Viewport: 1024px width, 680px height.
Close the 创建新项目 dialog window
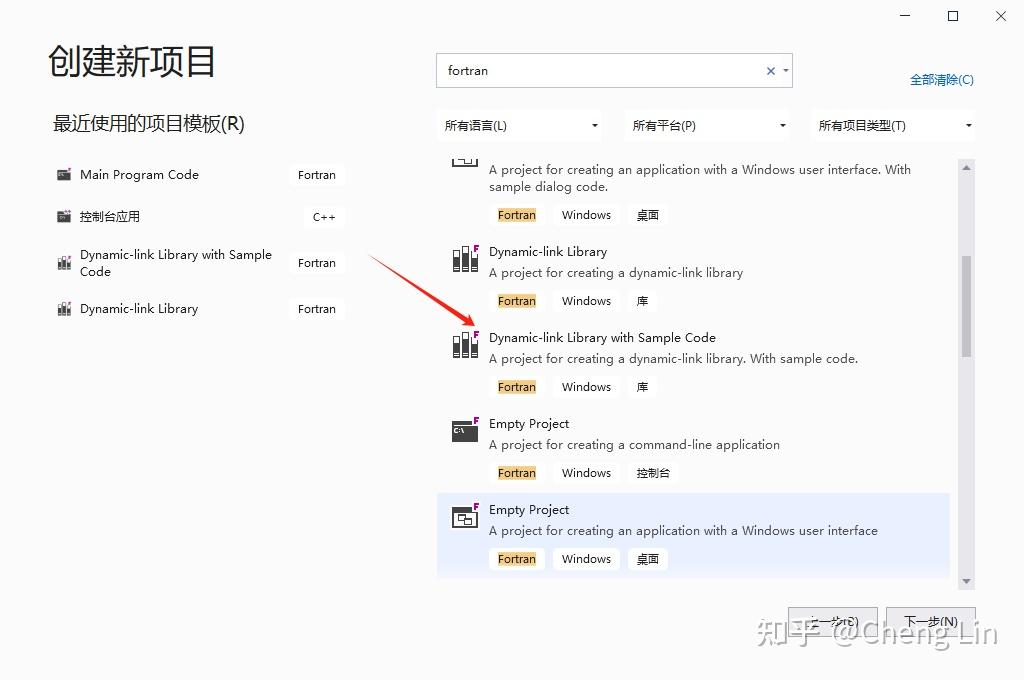1000,16
